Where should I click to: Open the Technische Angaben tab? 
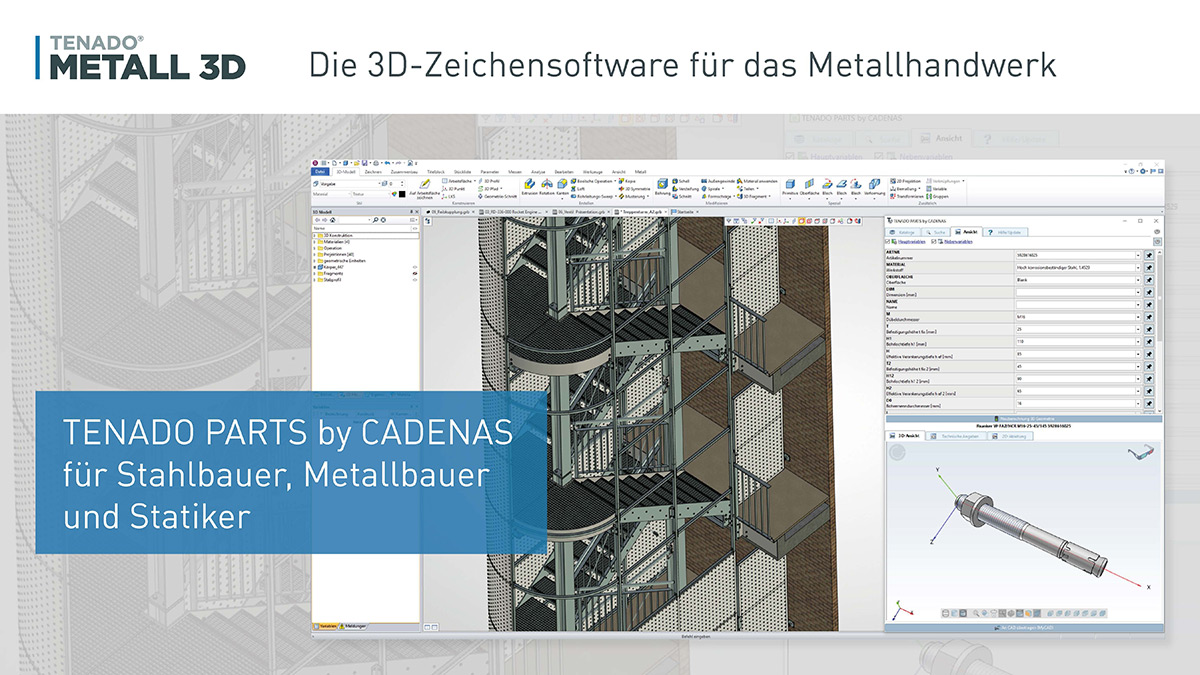[x=954, y=435]
